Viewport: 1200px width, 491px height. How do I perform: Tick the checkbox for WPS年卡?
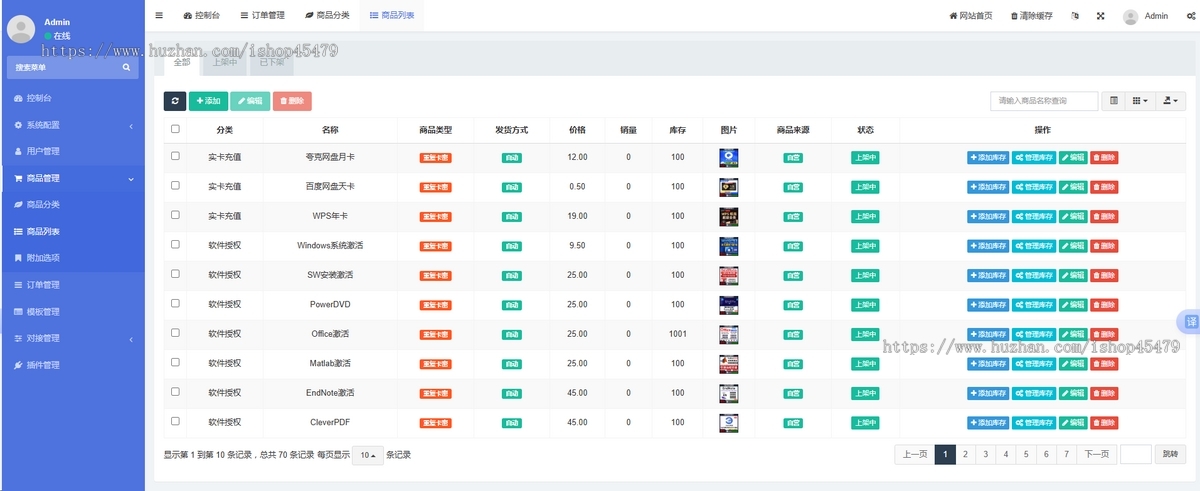coord(176,215)
